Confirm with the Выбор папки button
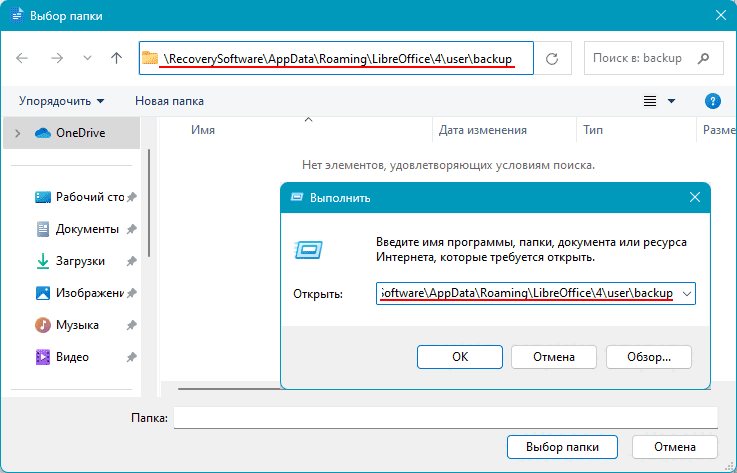The image size is (737, 473). pos(562,447)
